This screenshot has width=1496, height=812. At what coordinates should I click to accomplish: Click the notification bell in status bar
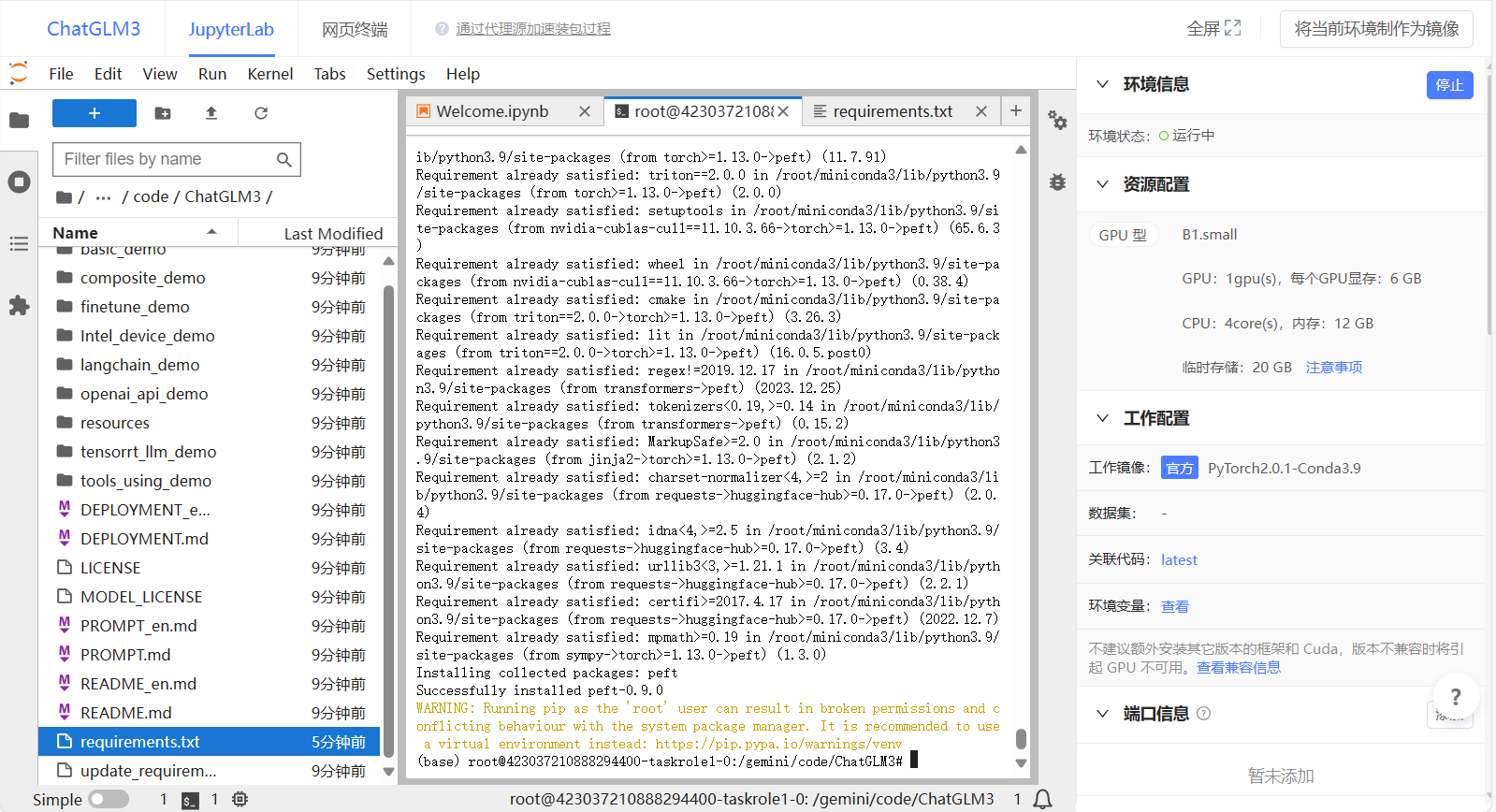click(1042, 799)
